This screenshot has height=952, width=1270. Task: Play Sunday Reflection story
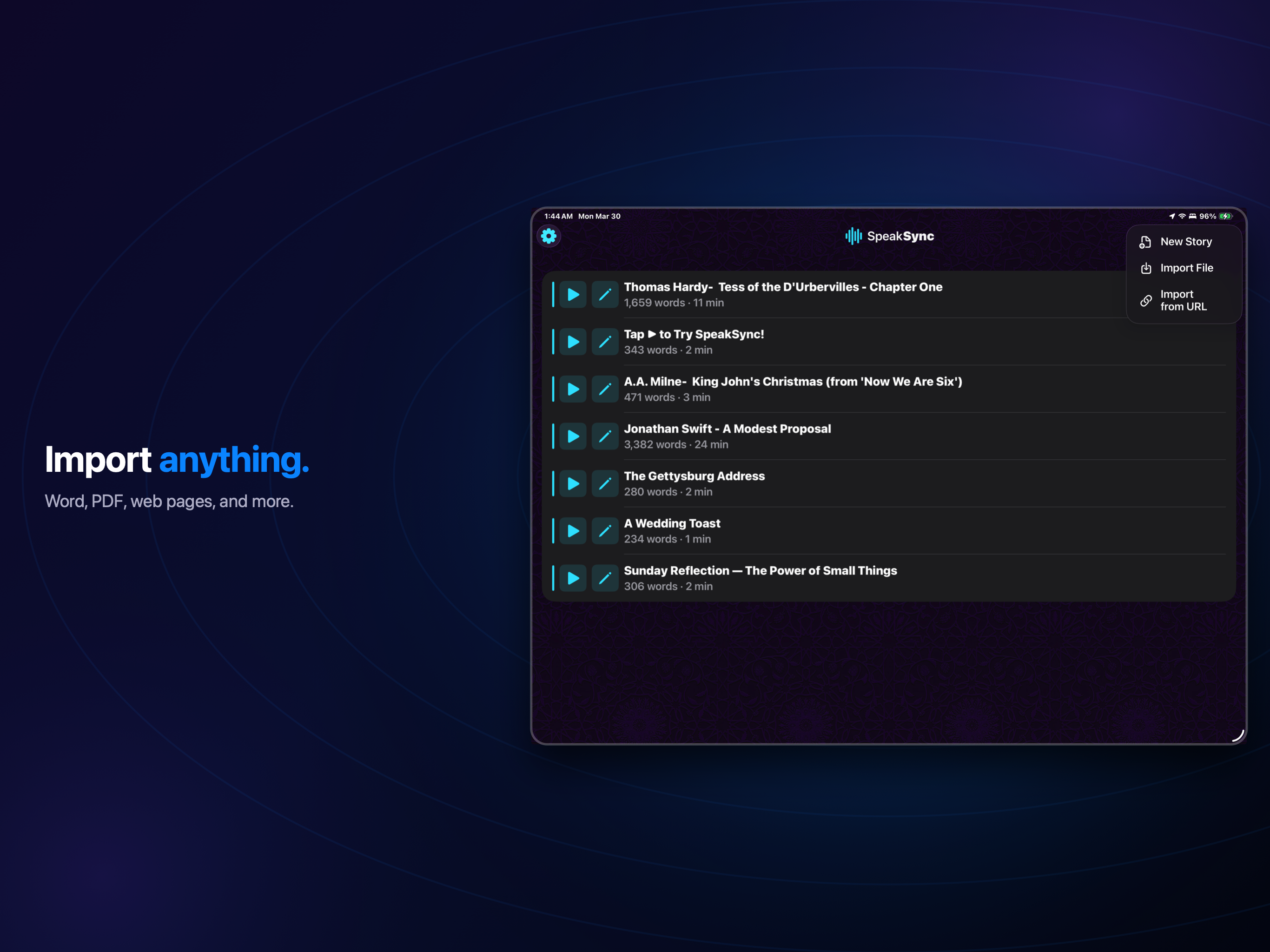(573, 578)
